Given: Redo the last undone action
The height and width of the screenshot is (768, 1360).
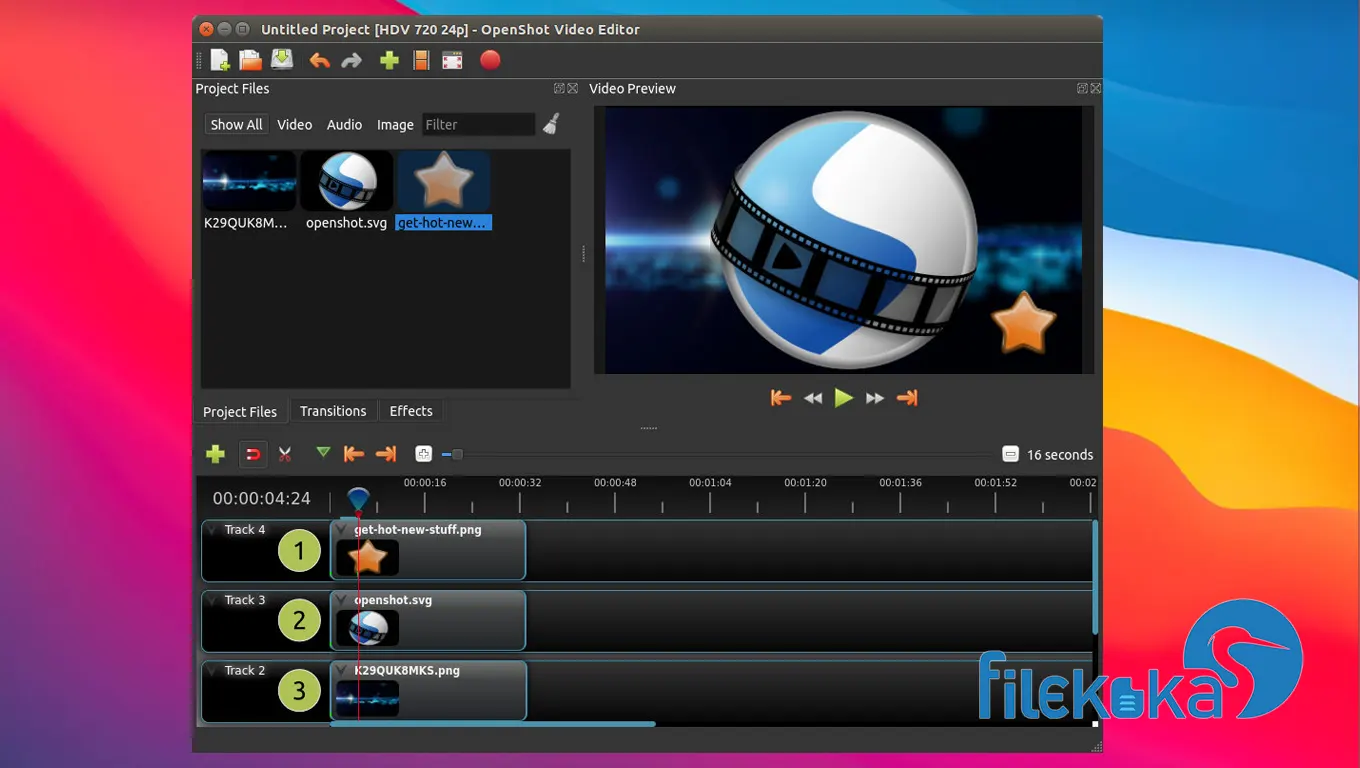Looking at the screenshot, I should tap(351, 61).
